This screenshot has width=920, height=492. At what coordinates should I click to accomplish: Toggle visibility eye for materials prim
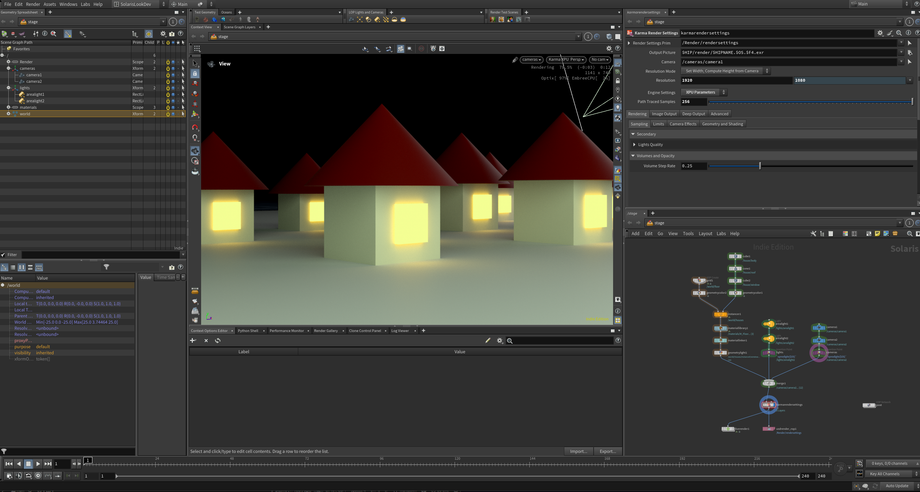pyautogui.click(x=173, y=108)
